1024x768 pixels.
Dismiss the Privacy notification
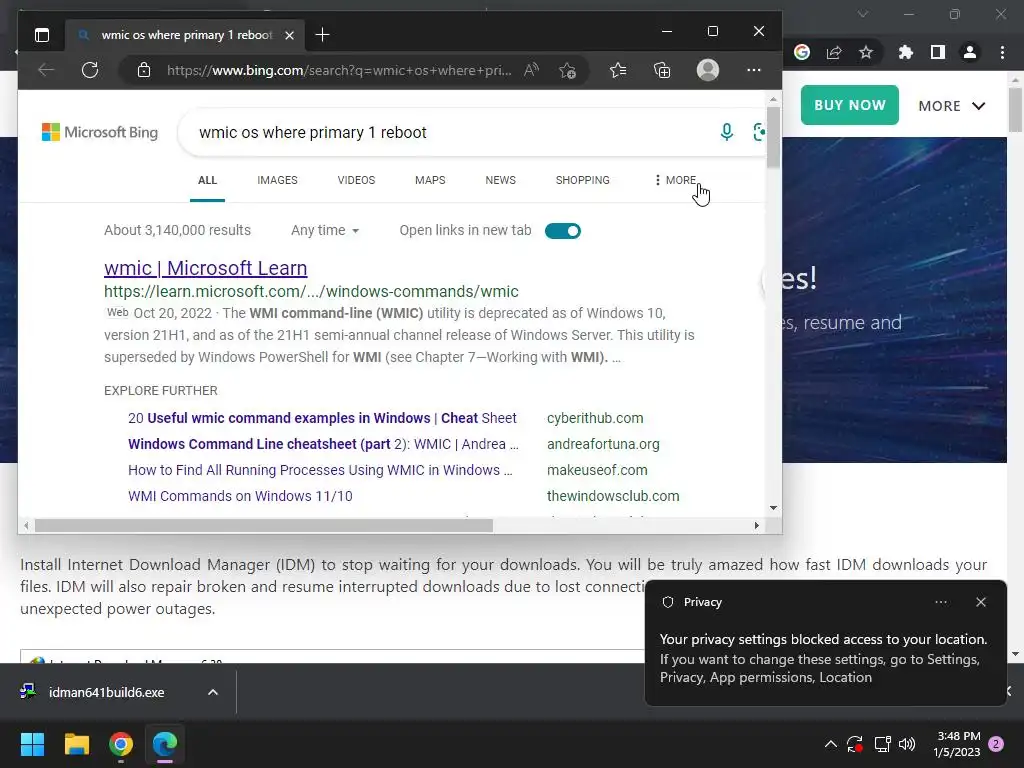coord(981,602)
